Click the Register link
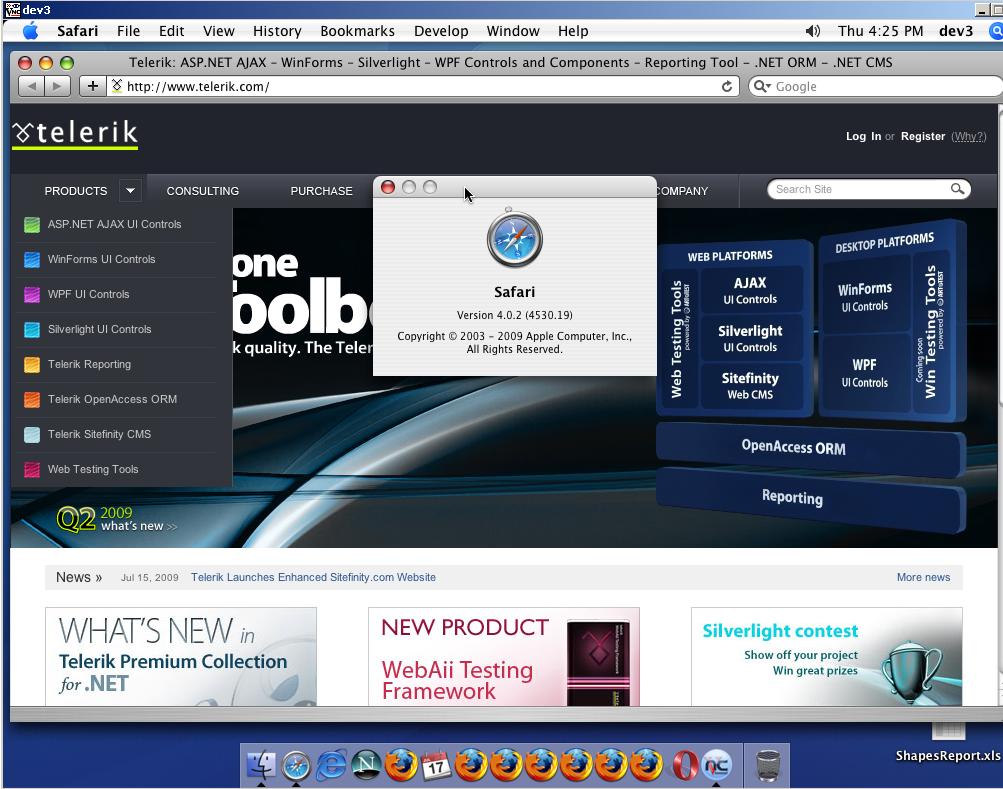The image size is (1003, 789). click(922, 136)
